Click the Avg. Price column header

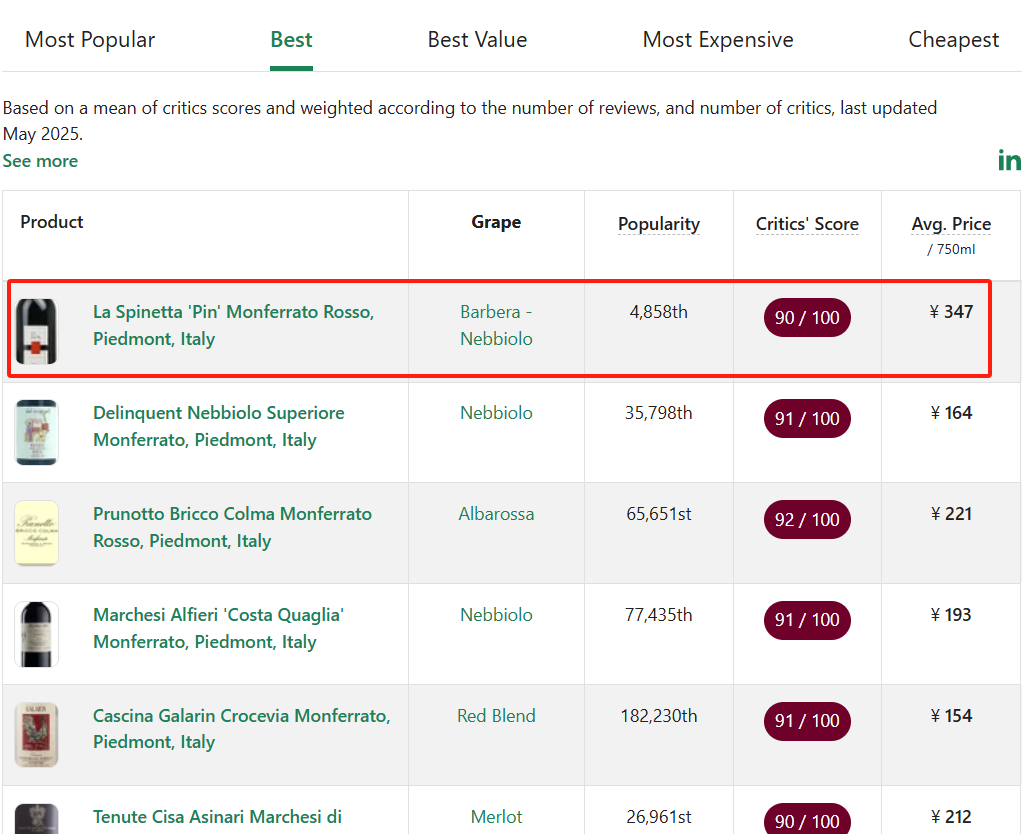[951, 224]
